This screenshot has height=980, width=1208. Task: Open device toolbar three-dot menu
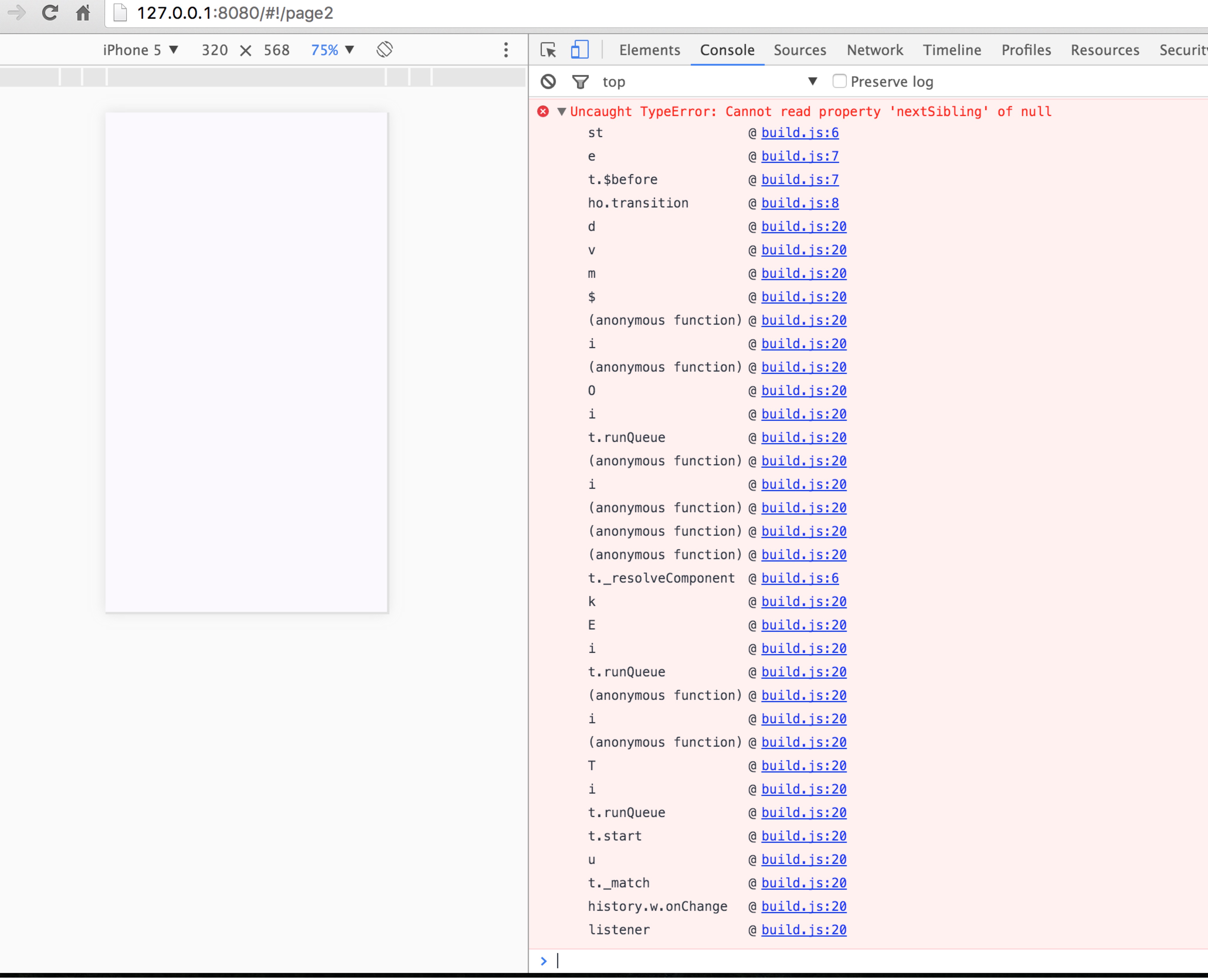(506, 50)
